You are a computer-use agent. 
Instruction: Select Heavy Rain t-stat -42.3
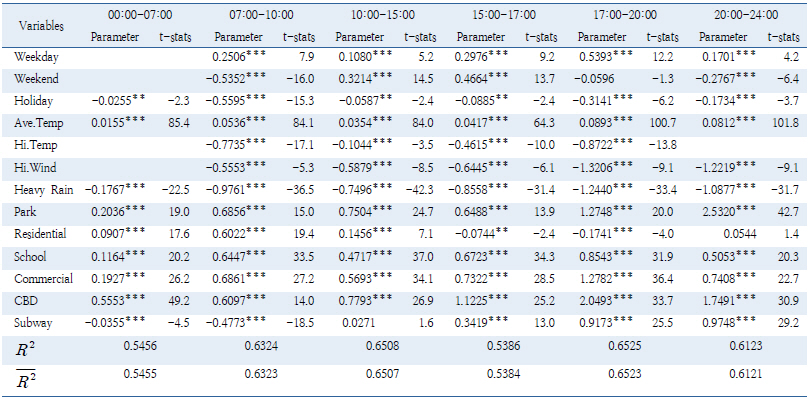420,190
